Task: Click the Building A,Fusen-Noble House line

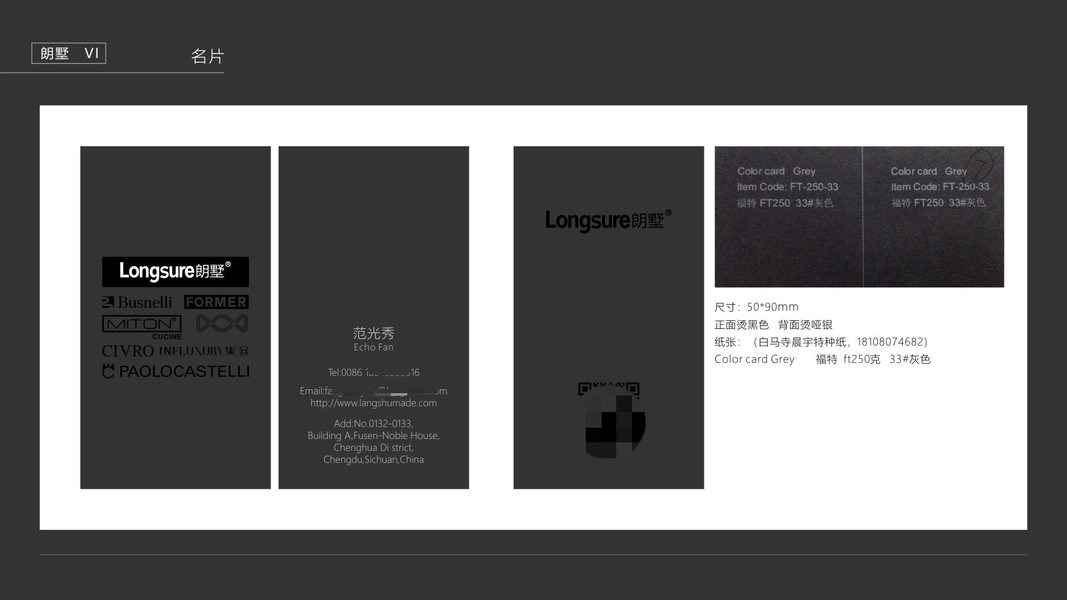Action: (x=374, y=435)
